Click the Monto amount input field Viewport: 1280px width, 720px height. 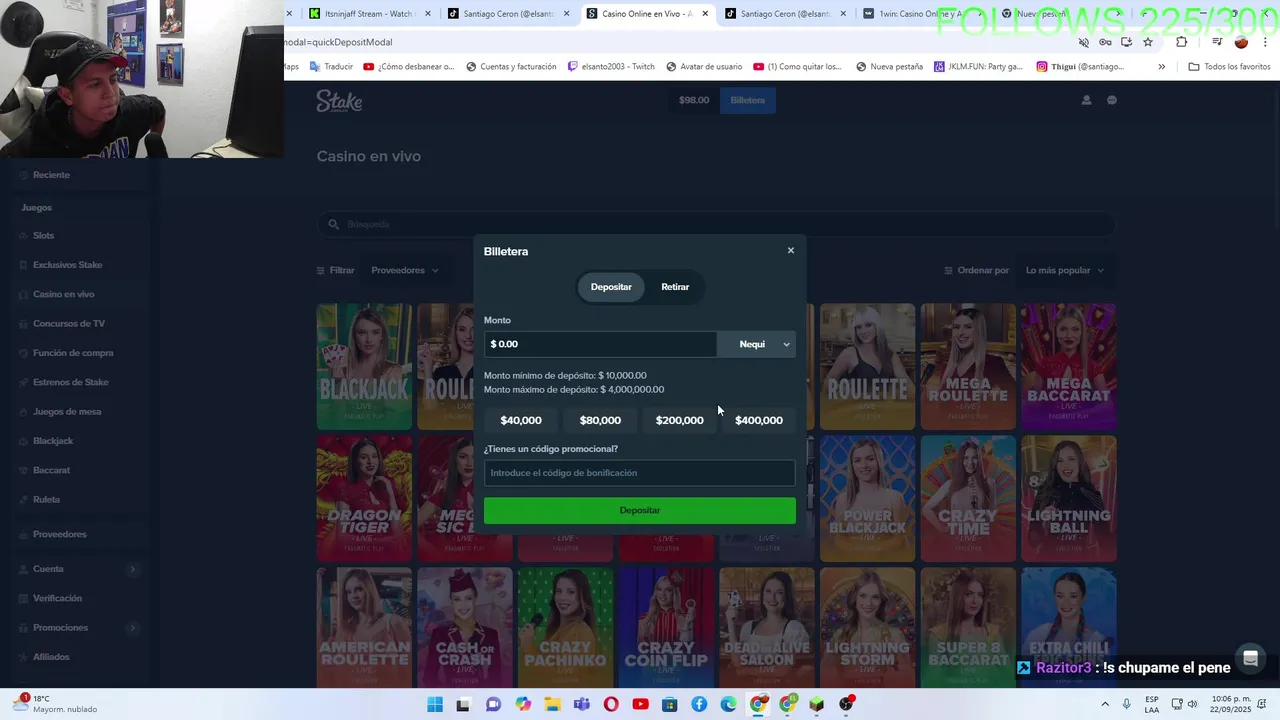(x=600, y=344)
